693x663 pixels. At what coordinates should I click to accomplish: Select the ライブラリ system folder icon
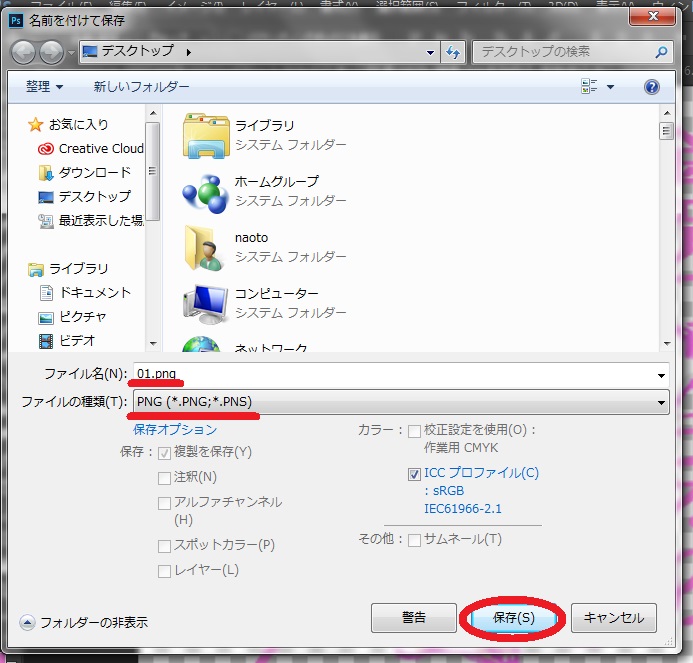[x=206, y=135]
